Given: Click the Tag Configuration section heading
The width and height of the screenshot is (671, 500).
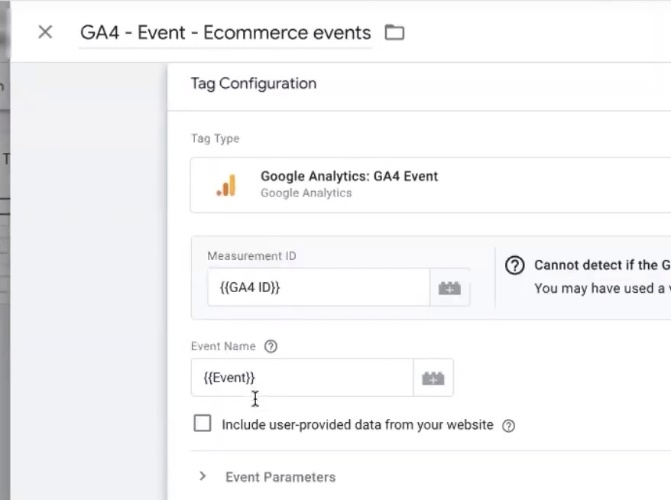Looking at the screenshot, I should click(253, 84).
